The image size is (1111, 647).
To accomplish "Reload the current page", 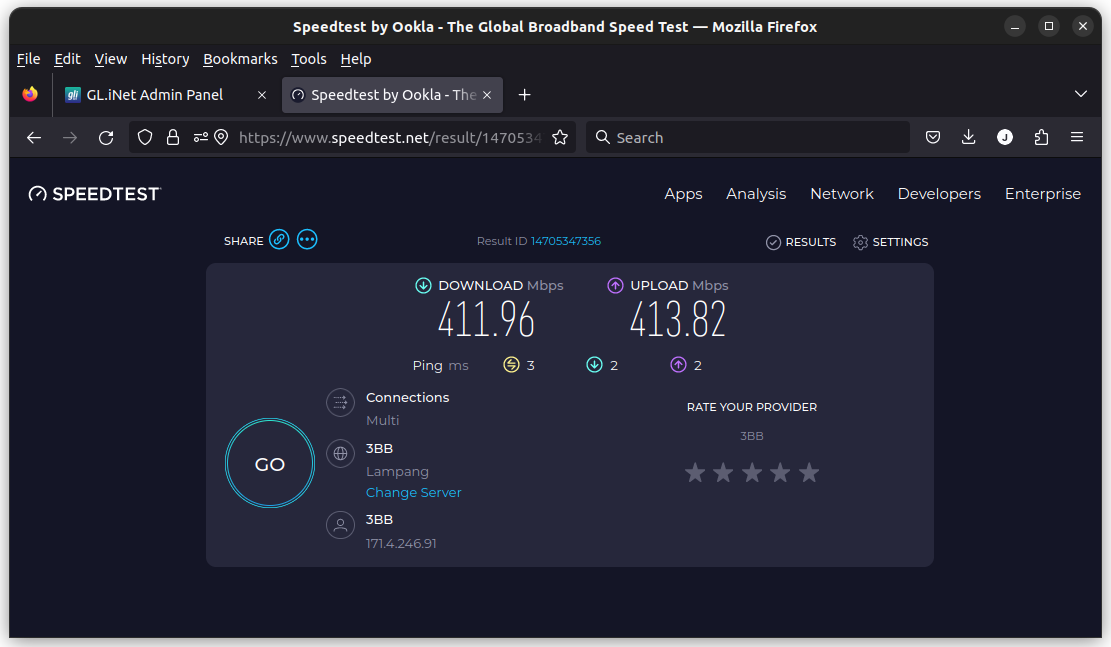I will coord(106,137).
